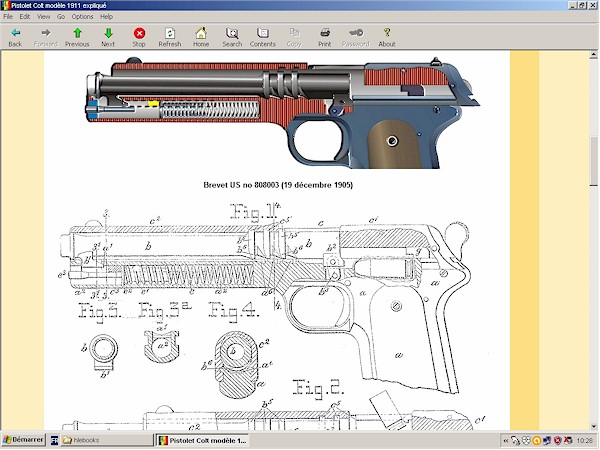Click the Fig. 4 label in drawing
This screenshot has width=600, height=450.
tap(234, 311)
